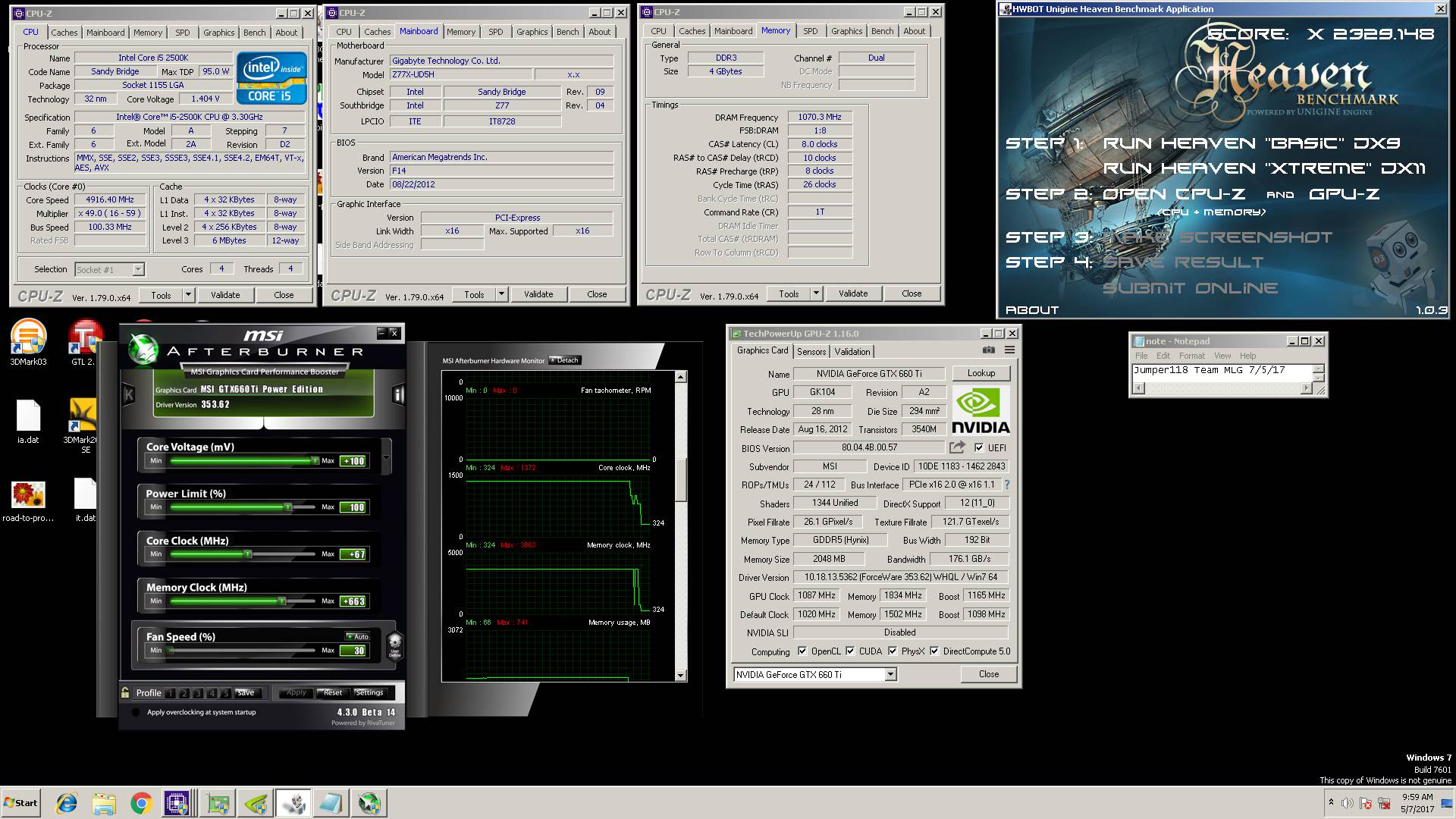Click the HWBOT Heaven robot taskbar icon
Image resolution: width=1456 pixels, height=819 pixels.
tap(293, 803)
